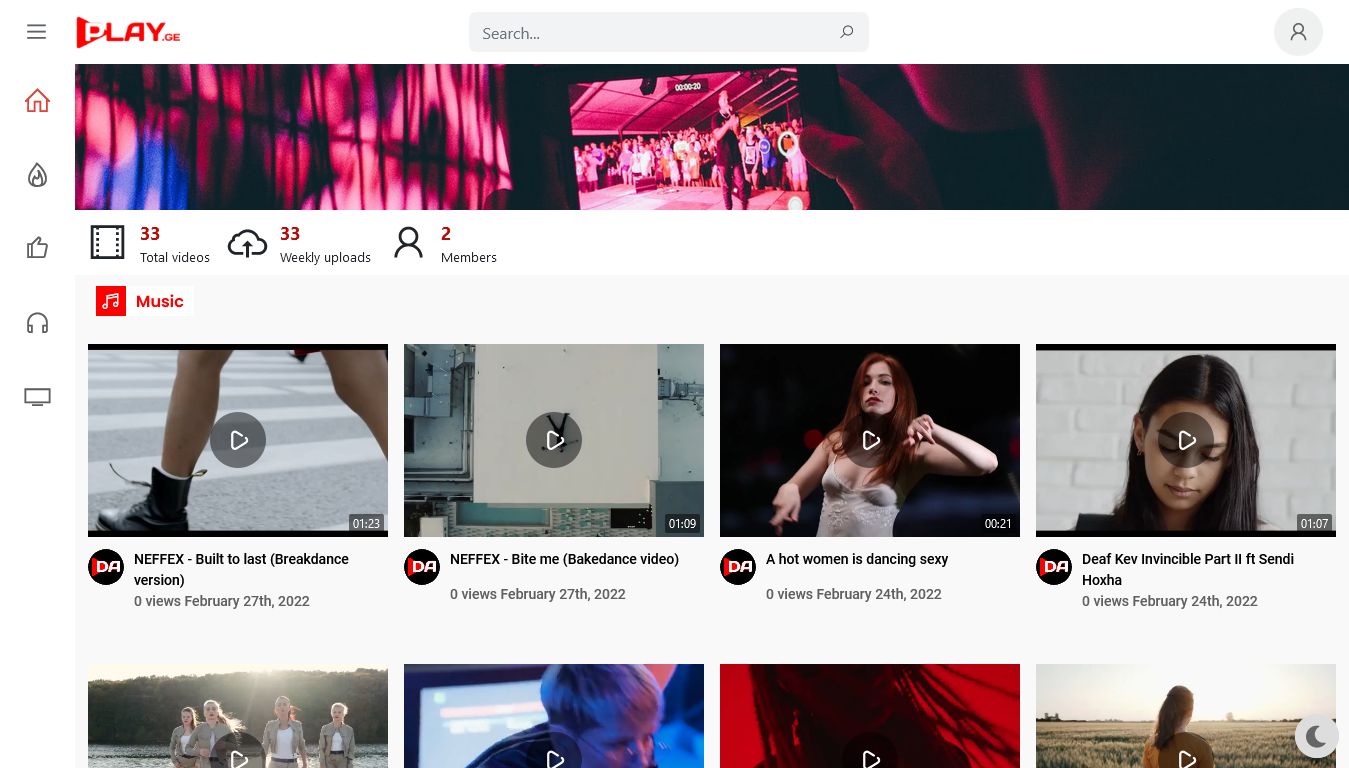Viewport: 1349px width, 768px height.
Task: Go to Play.ge logo homepage
Action: [128, 32]
